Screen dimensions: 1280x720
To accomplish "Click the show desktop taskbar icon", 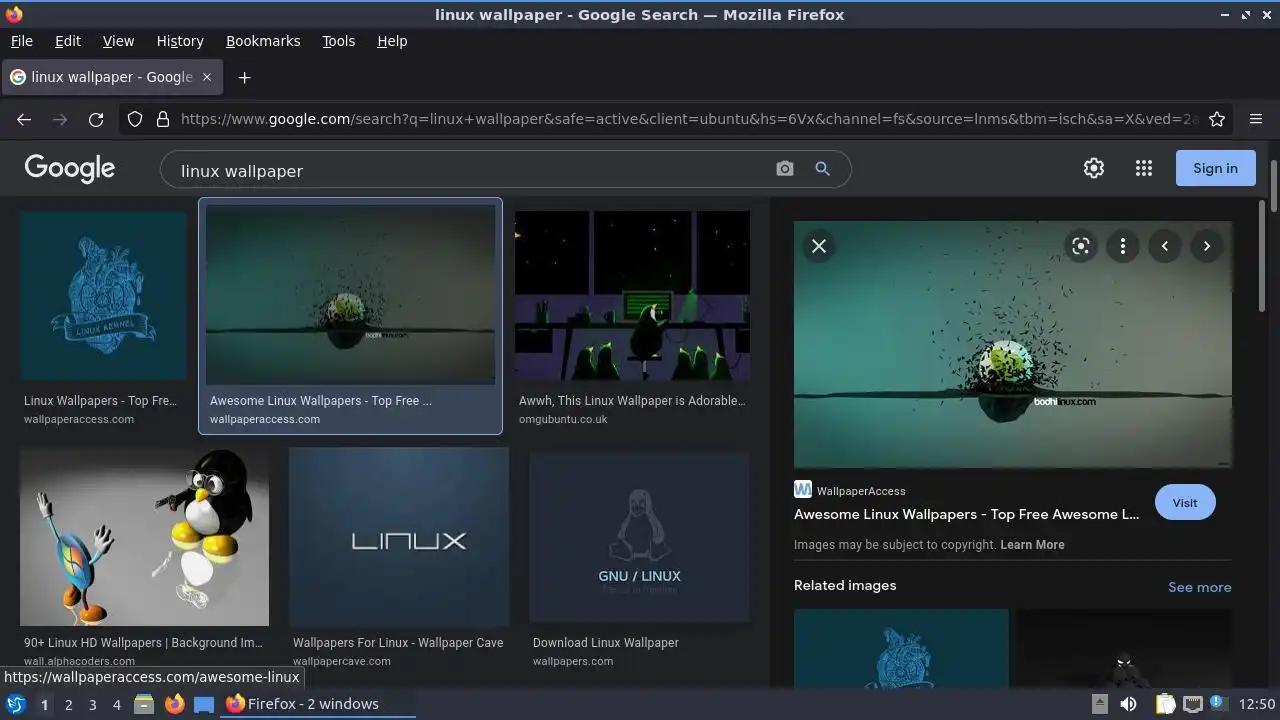I will pyautogui.click(x=204, y=704).
